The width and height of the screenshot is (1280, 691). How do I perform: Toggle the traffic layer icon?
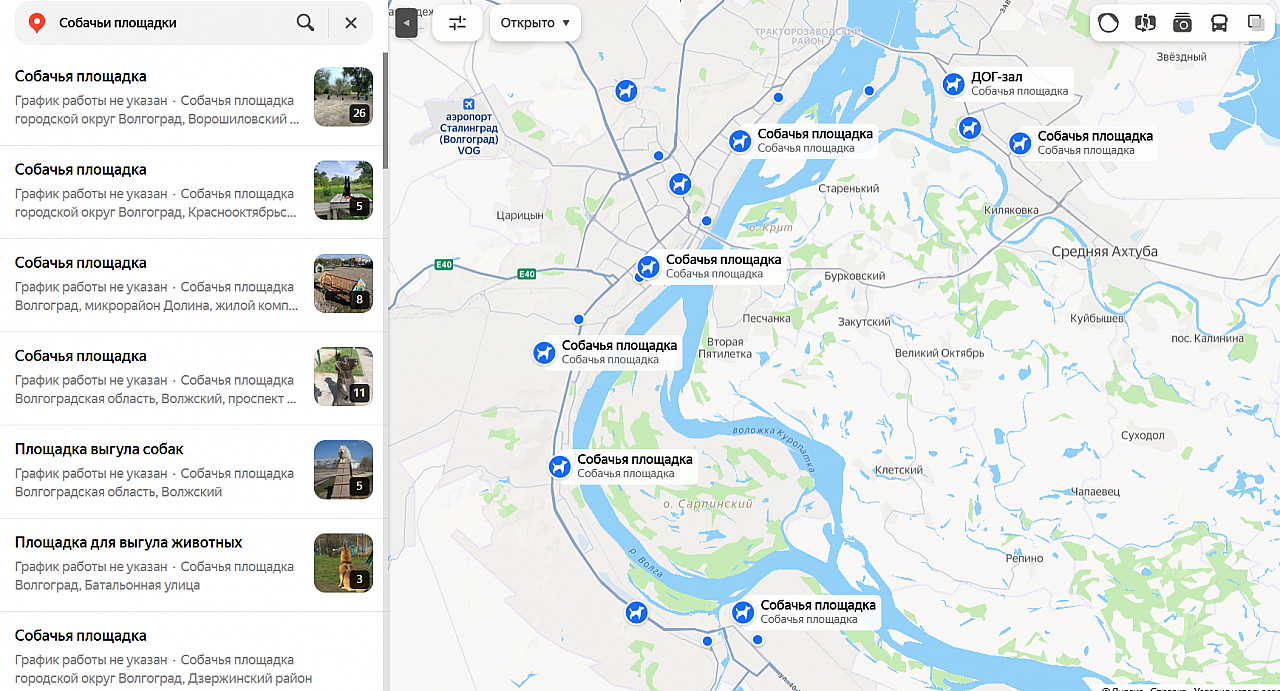[1108, 23]
